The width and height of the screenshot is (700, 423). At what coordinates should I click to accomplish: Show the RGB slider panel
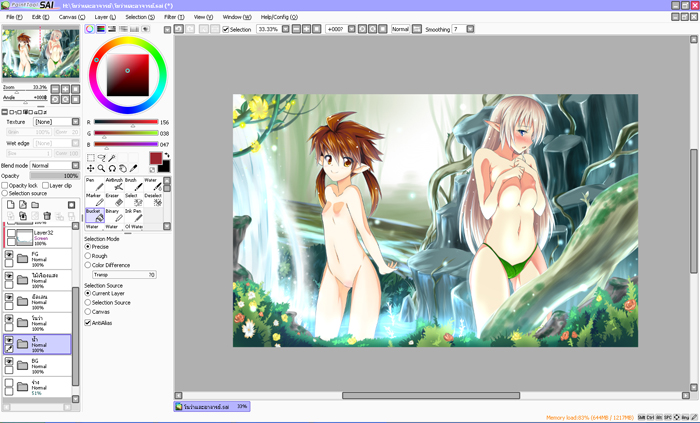(101, 29)
